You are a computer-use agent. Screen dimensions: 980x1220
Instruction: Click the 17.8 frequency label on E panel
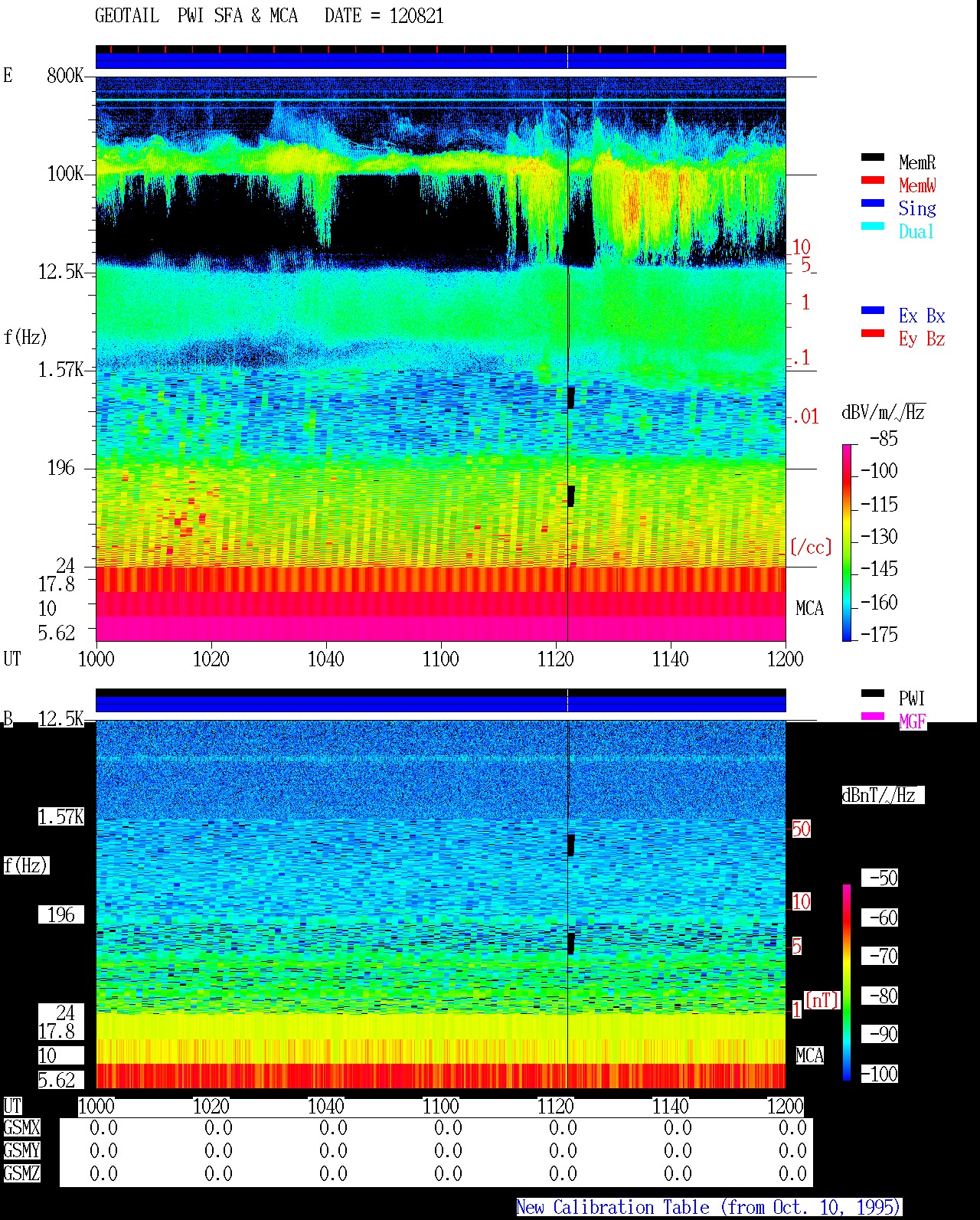(57, 584)
